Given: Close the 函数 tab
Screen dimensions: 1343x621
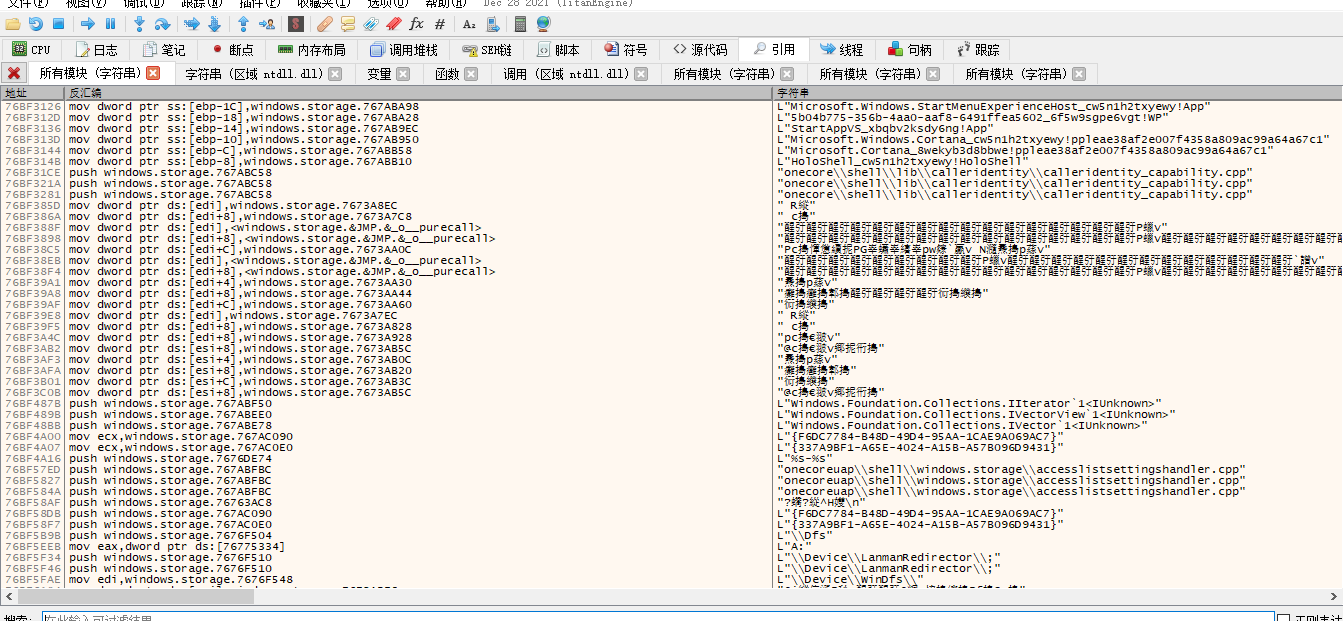Looking at the screenshot, I should click(x=471, y=74).
